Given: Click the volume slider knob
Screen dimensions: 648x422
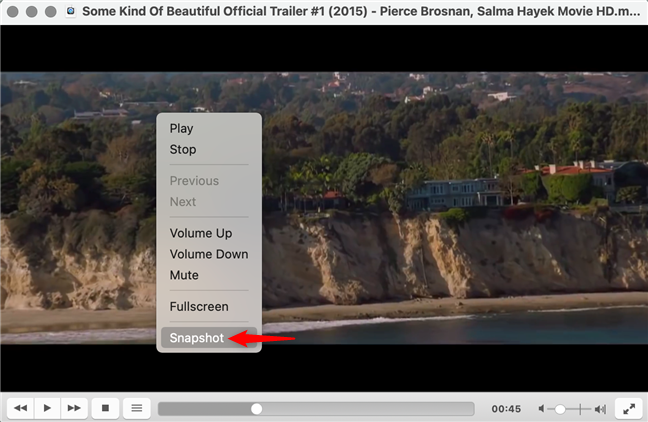Looking at the screenshot, I should [x=560, y=409].
